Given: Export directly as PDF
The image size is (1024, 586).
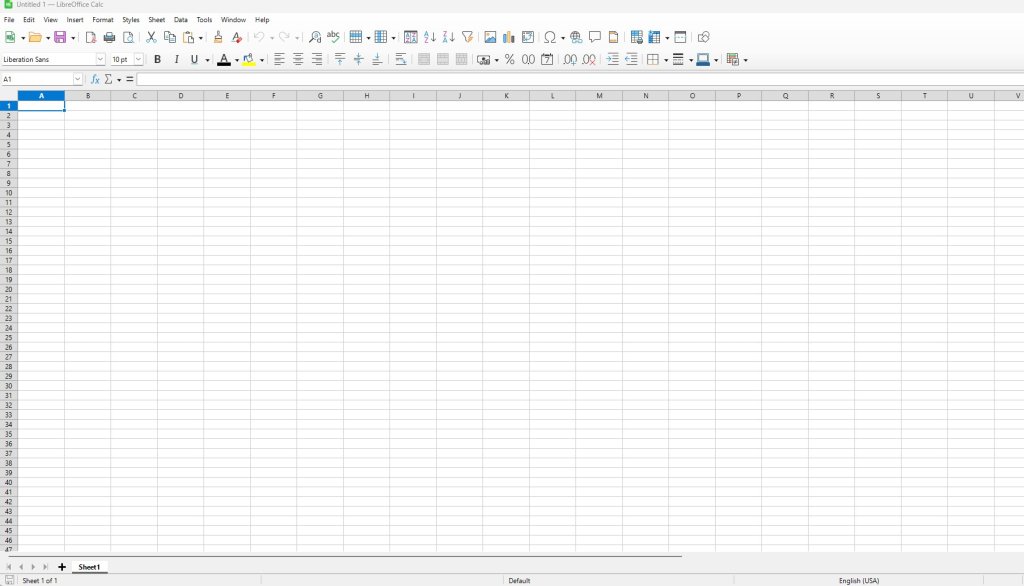Looking at the screenshot, I should point(91,37).
